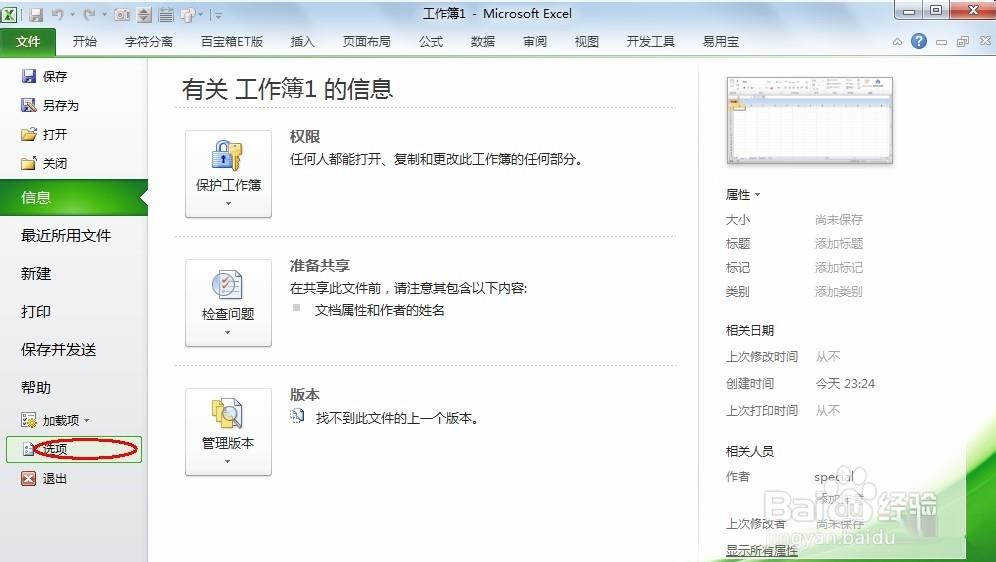Switch to the 审阅 ribbon tab

coord(535,42)
